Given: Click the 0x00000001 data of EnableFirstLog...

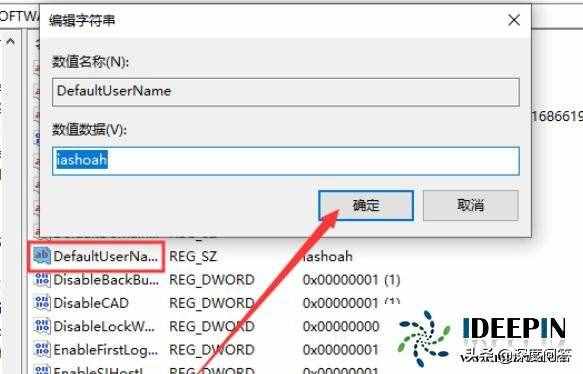Looking at the screenshot, I should coord(341,350).
